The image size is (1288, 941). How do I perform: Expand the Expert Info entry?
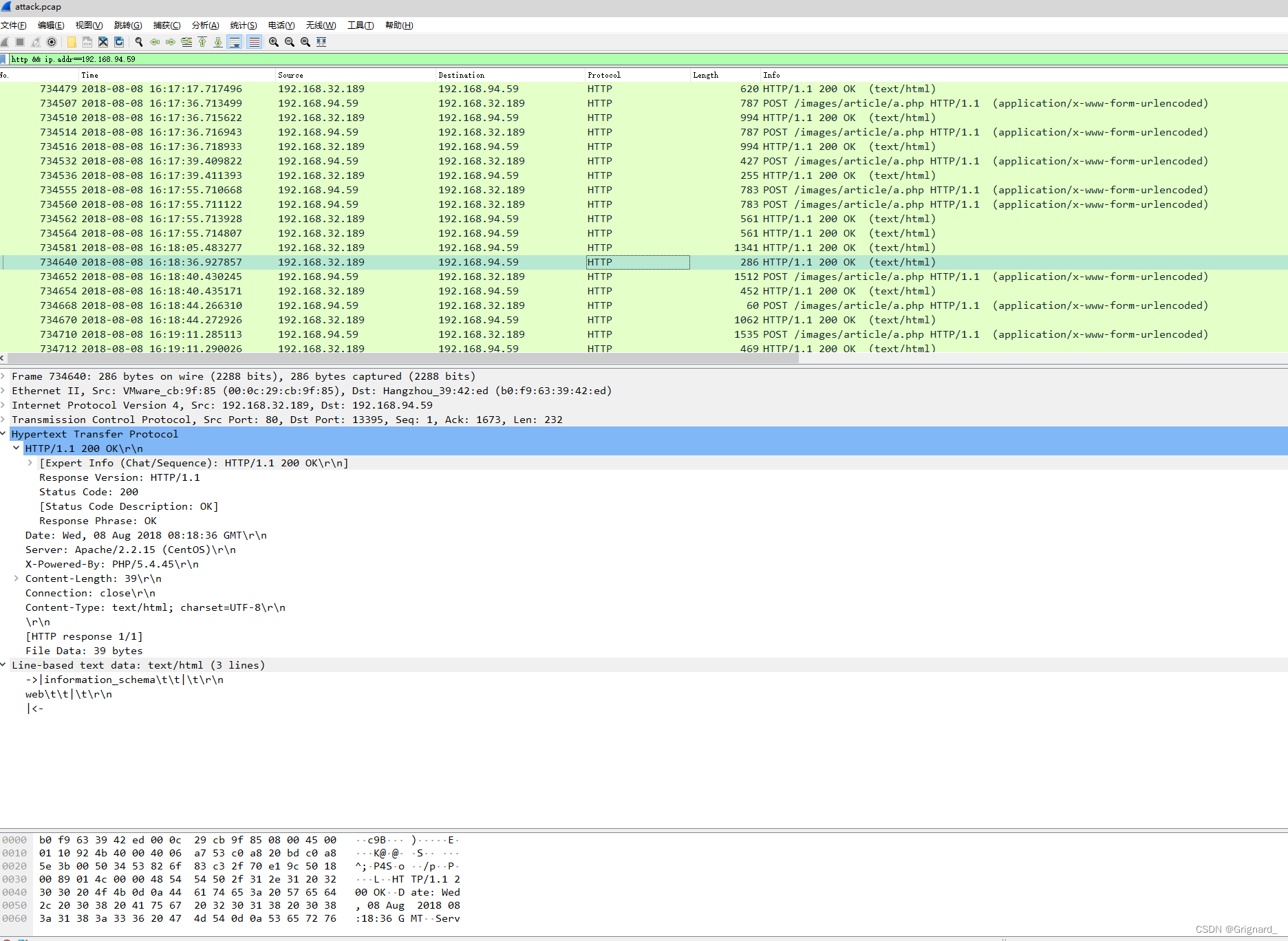point(30,463)
